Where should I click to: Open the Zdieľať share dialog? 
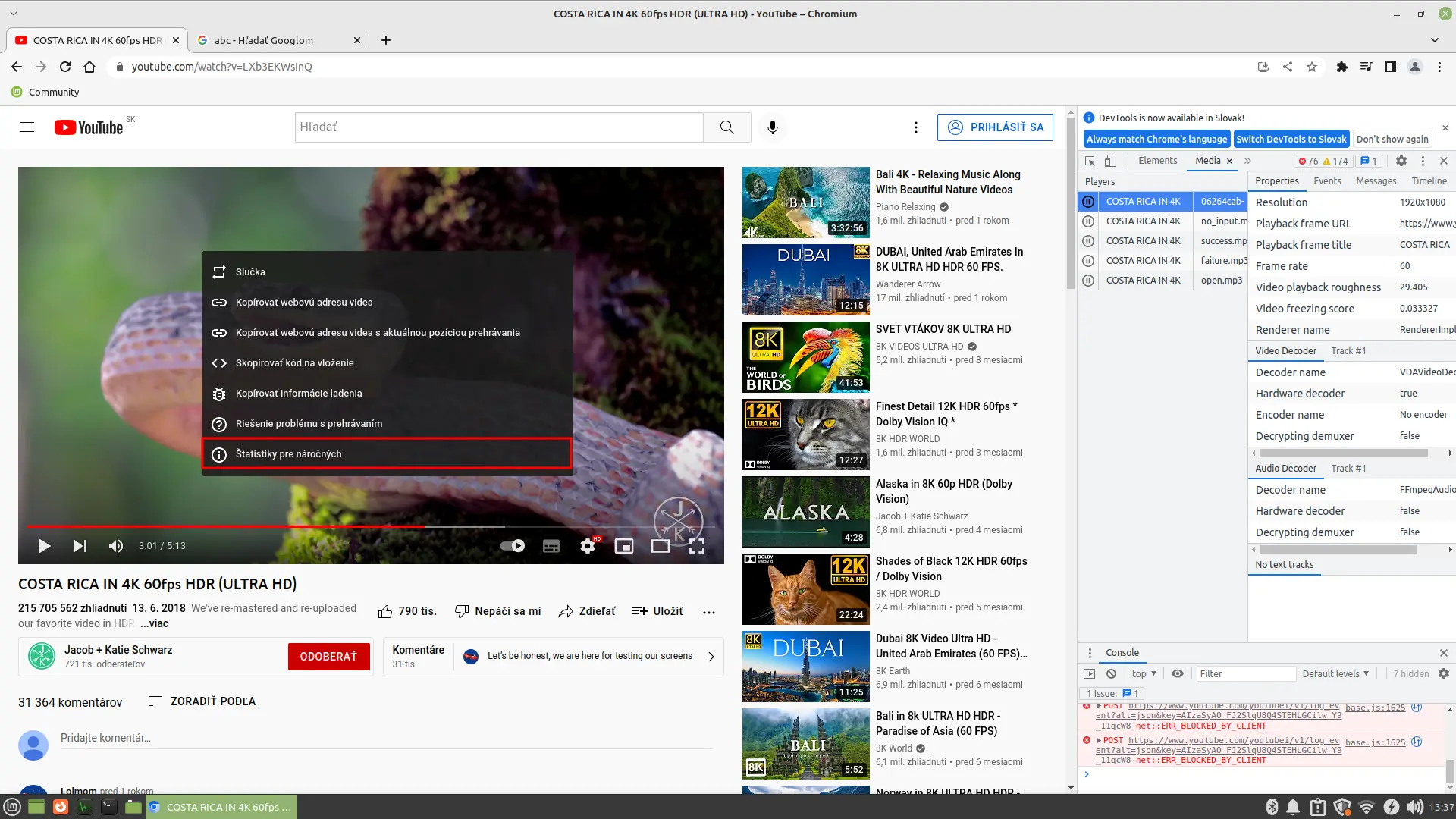pyautogui.click(x=587, y=611)
